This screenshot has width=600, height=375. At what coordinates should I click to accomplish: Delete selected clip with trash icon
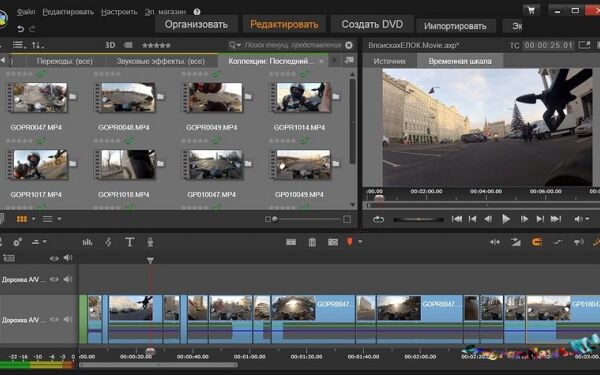coord(312,242)
